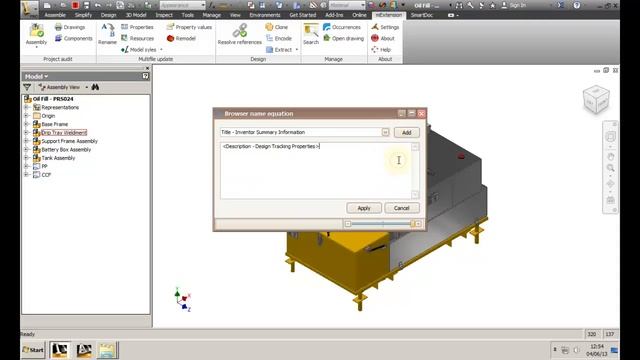Viewport: 640px width, 360px height.
Task: Switch to the 3D Model ribbon tab
Action: [x=136, y=15]
